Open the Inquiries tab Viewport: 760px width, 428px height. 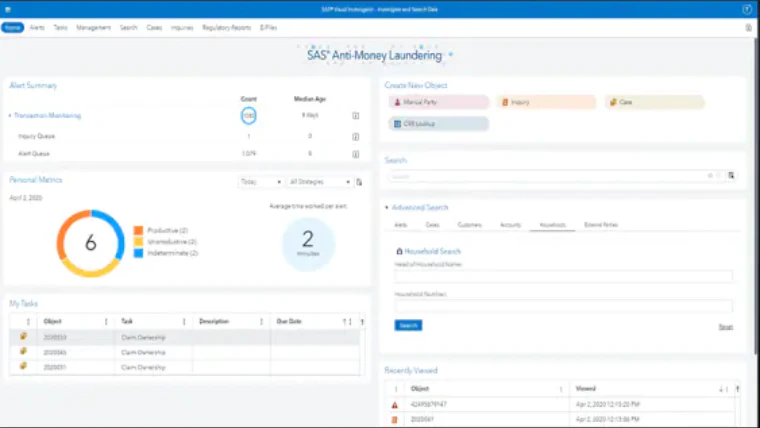[182, 28]
